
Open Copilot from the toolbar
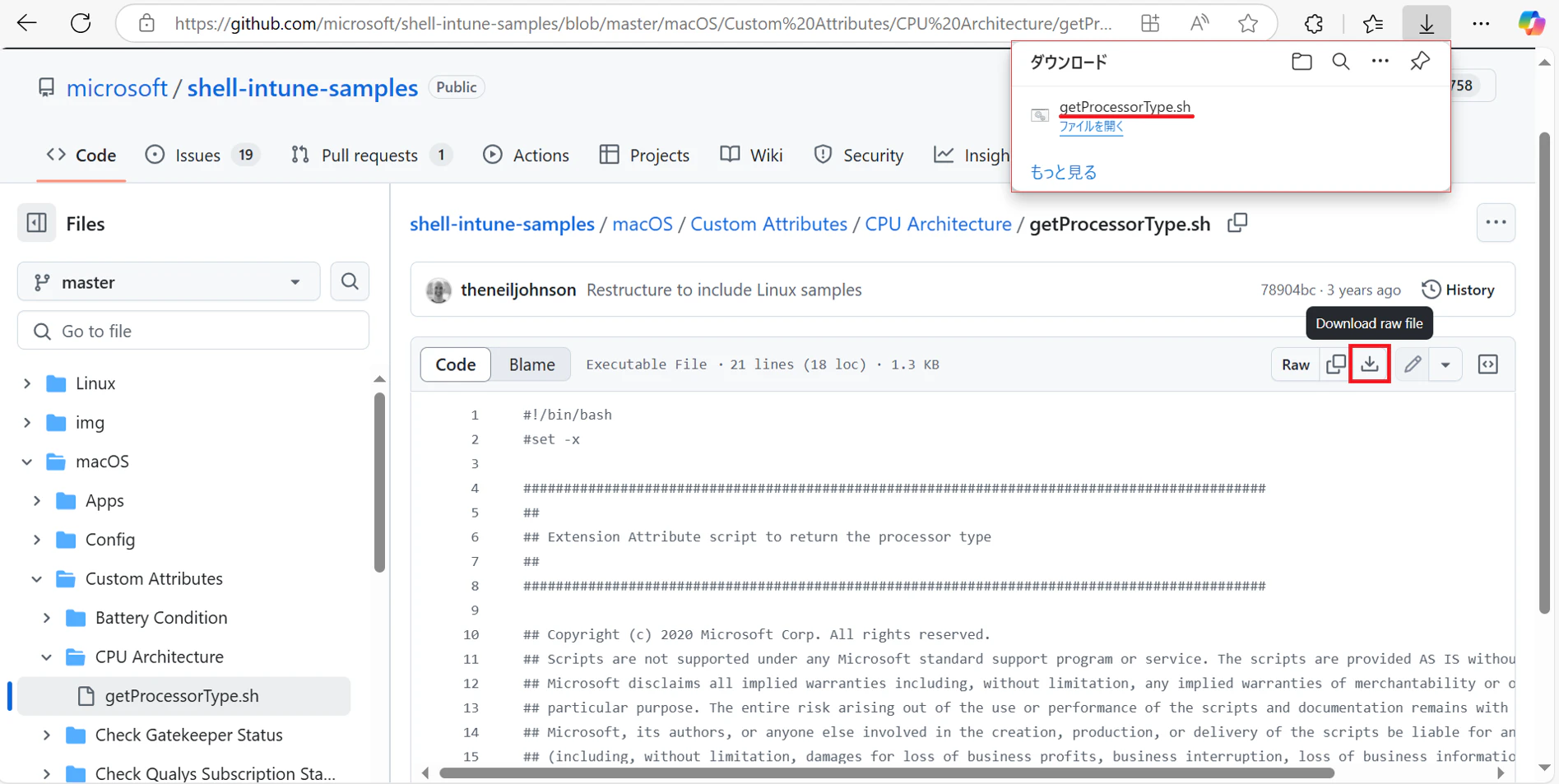point(1531,23)
